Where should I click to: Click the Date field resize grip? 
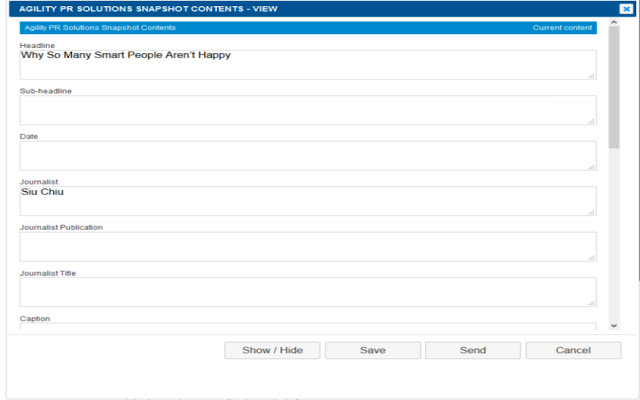click(591, 167)
